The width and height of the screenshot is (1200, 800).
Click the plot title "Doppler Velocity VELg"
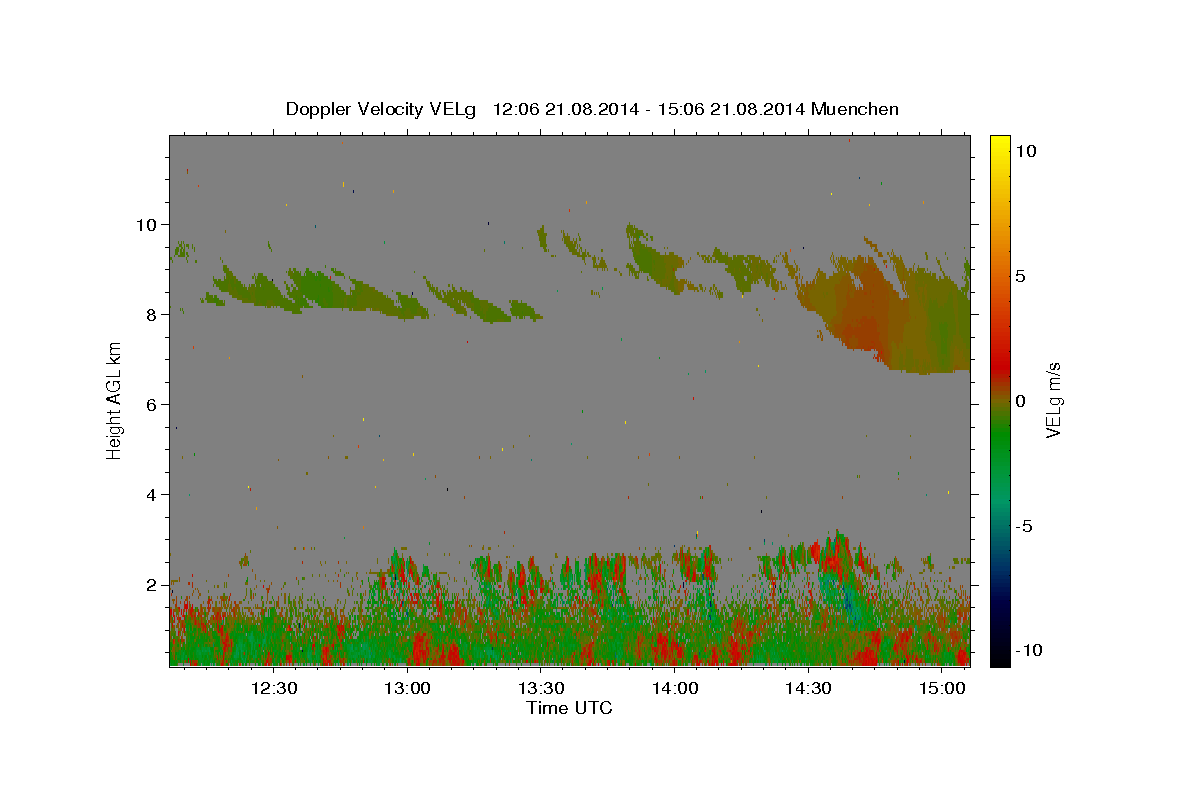382,109
